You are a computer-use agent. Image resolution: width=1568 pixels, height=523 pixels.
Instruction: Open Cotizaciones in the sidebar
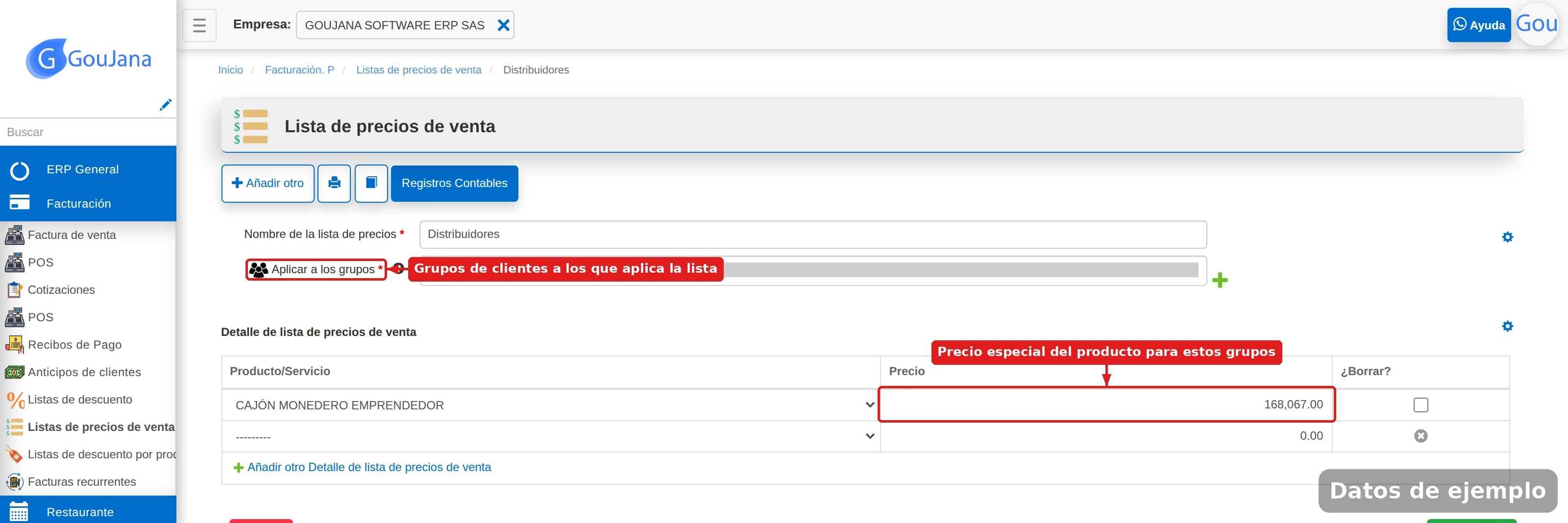(x=61, y=289)
